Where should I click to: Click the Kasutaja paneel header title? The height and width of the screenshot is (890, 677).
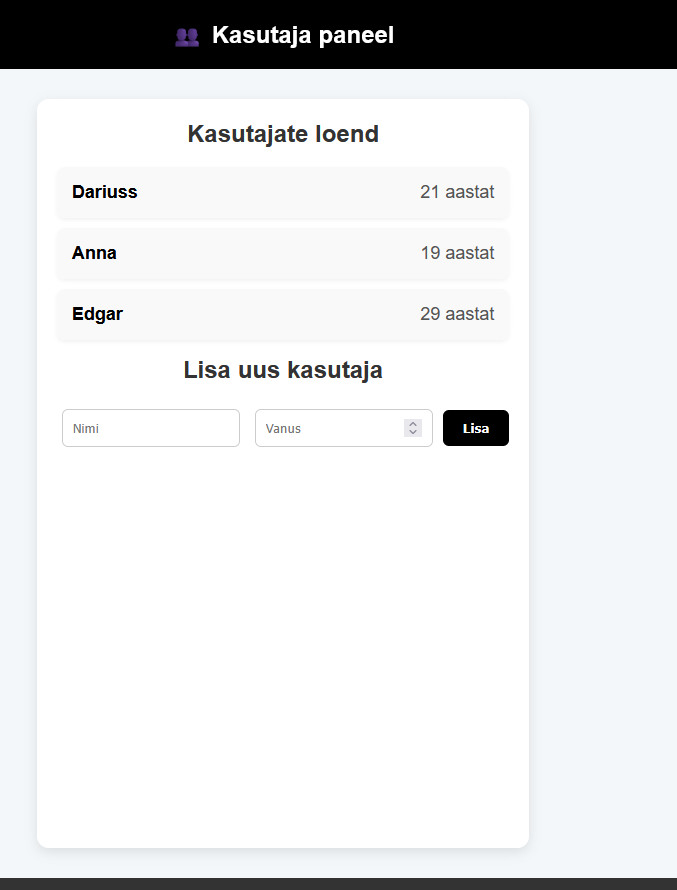303,36
